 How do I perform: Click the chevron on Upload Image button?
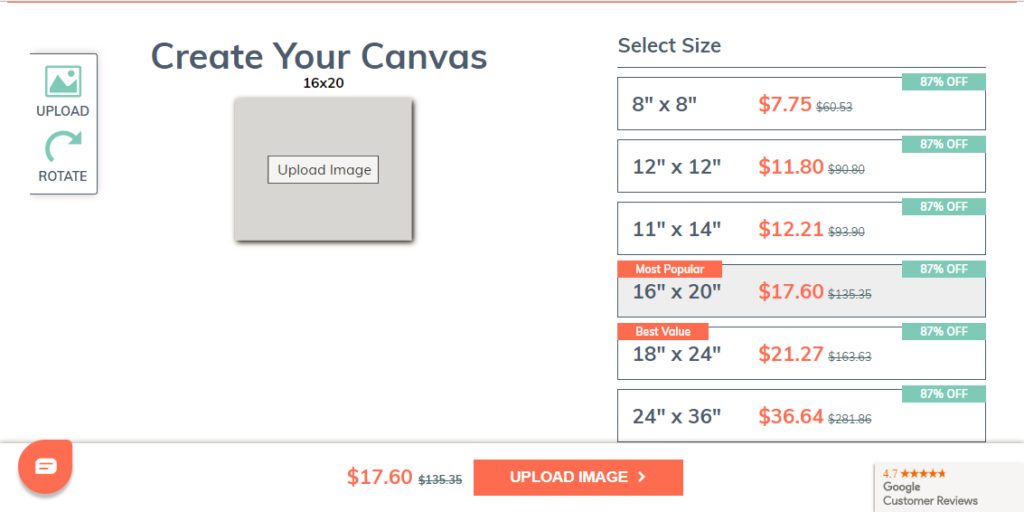click(x=641, y=477)
